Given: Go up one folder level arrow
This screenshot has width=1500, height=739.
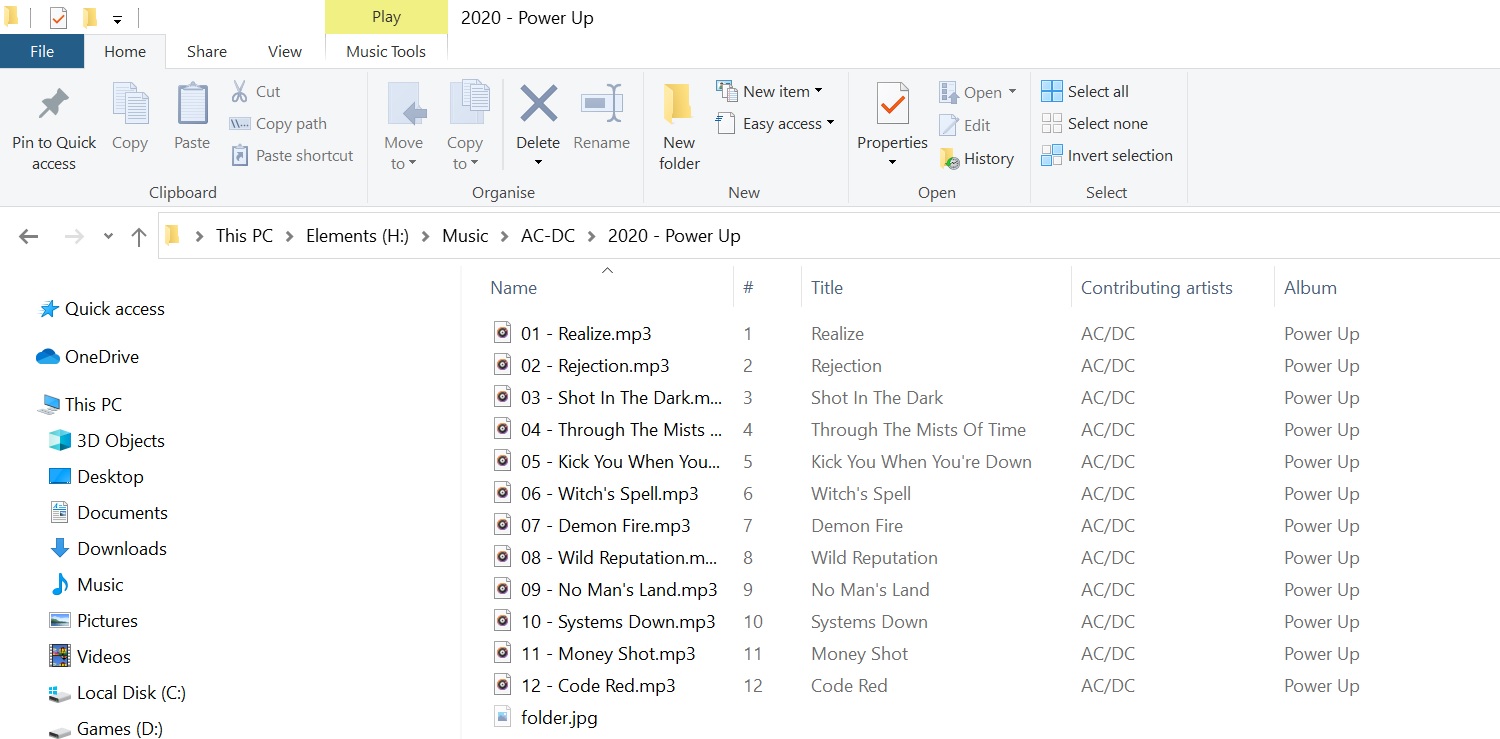Looking at the screenshot, I should pyautogui.click(x=139, y=237).
